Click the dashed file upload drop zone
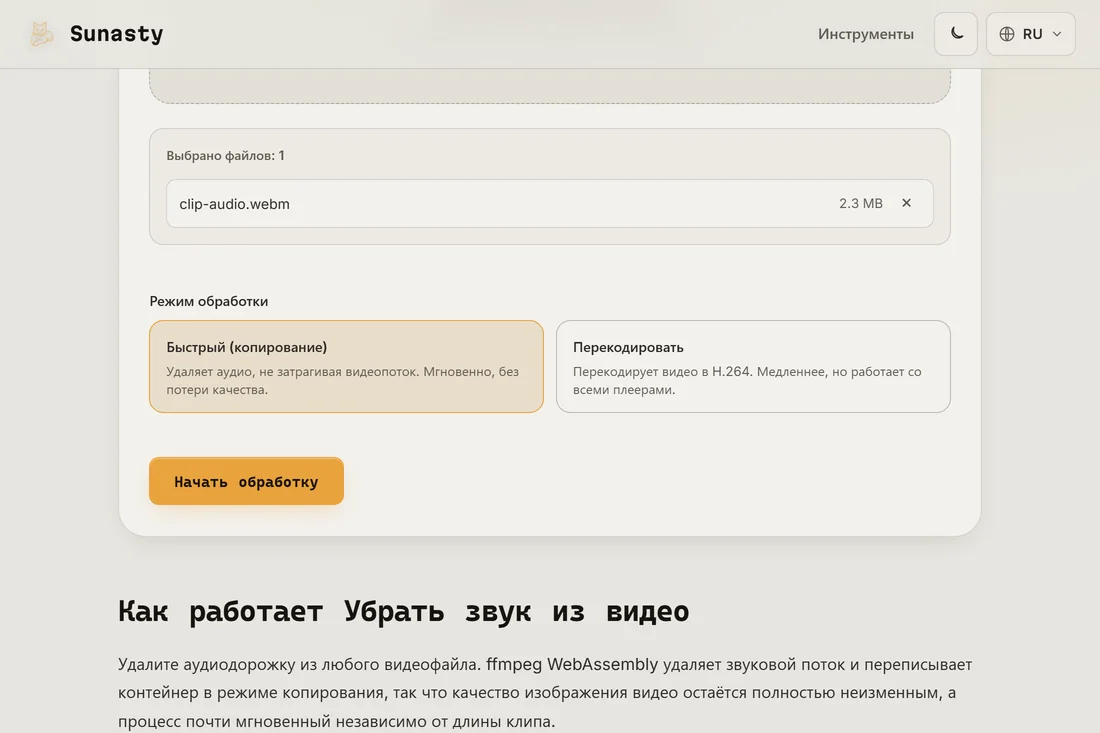Viewport: 1100px width, 733px height. [x=549, y=86]
